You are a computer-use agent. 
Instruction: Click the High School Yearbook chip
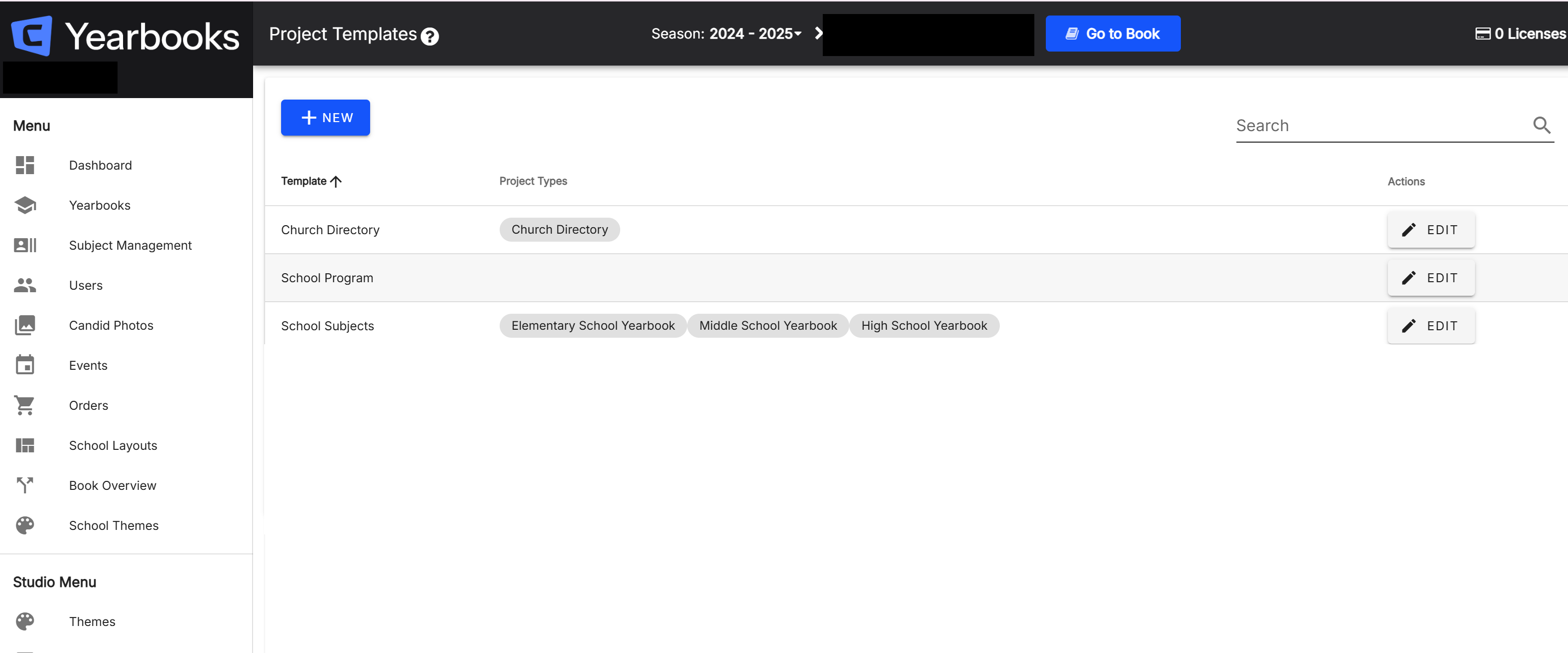[x=924, y=326]
